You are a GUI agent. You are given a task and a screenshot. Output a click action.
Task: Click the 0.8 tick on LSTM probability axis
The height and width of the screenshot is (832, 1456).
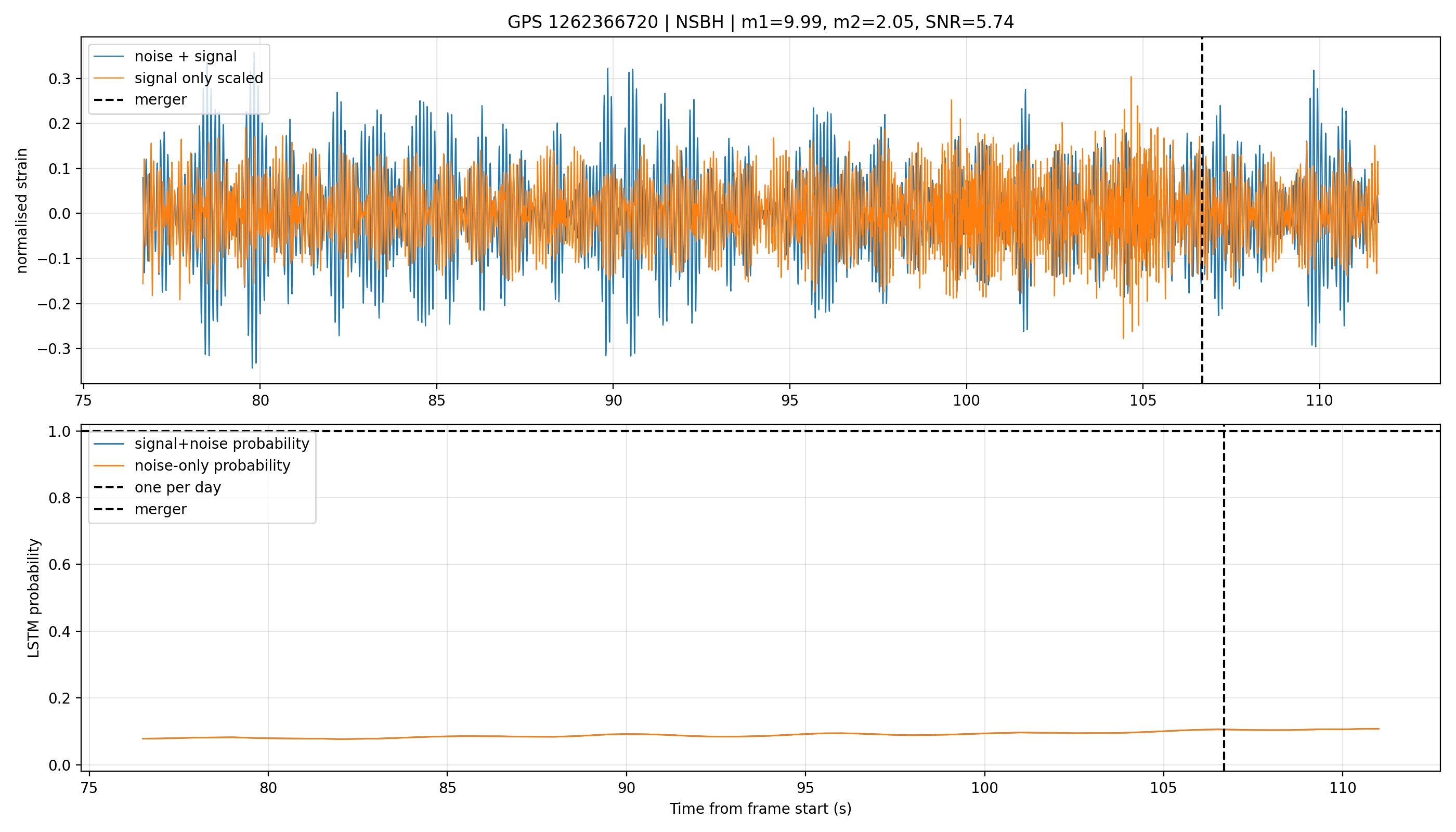(x=59, y=498)
